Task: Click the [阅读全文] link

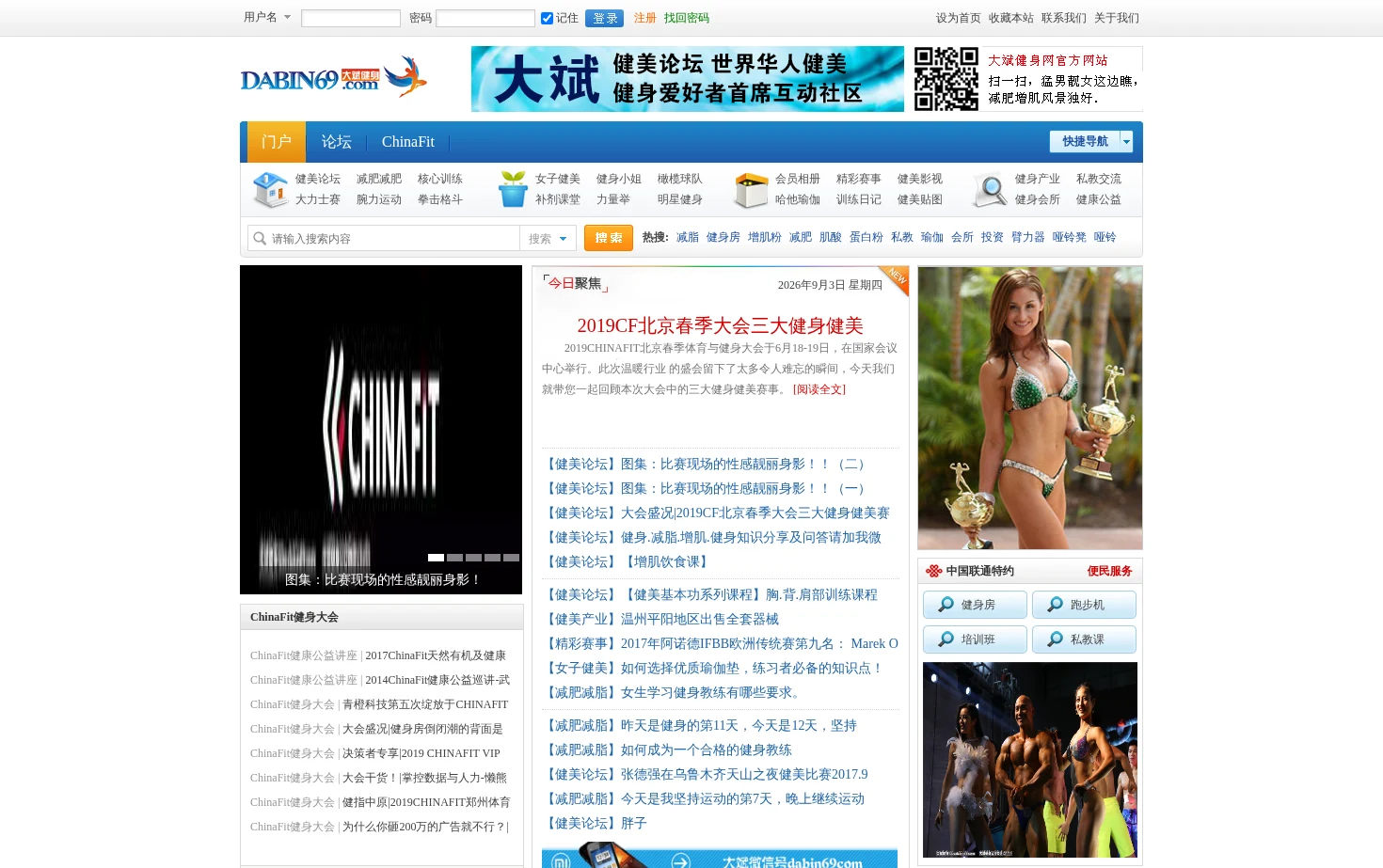Action: tap(819, 389)
